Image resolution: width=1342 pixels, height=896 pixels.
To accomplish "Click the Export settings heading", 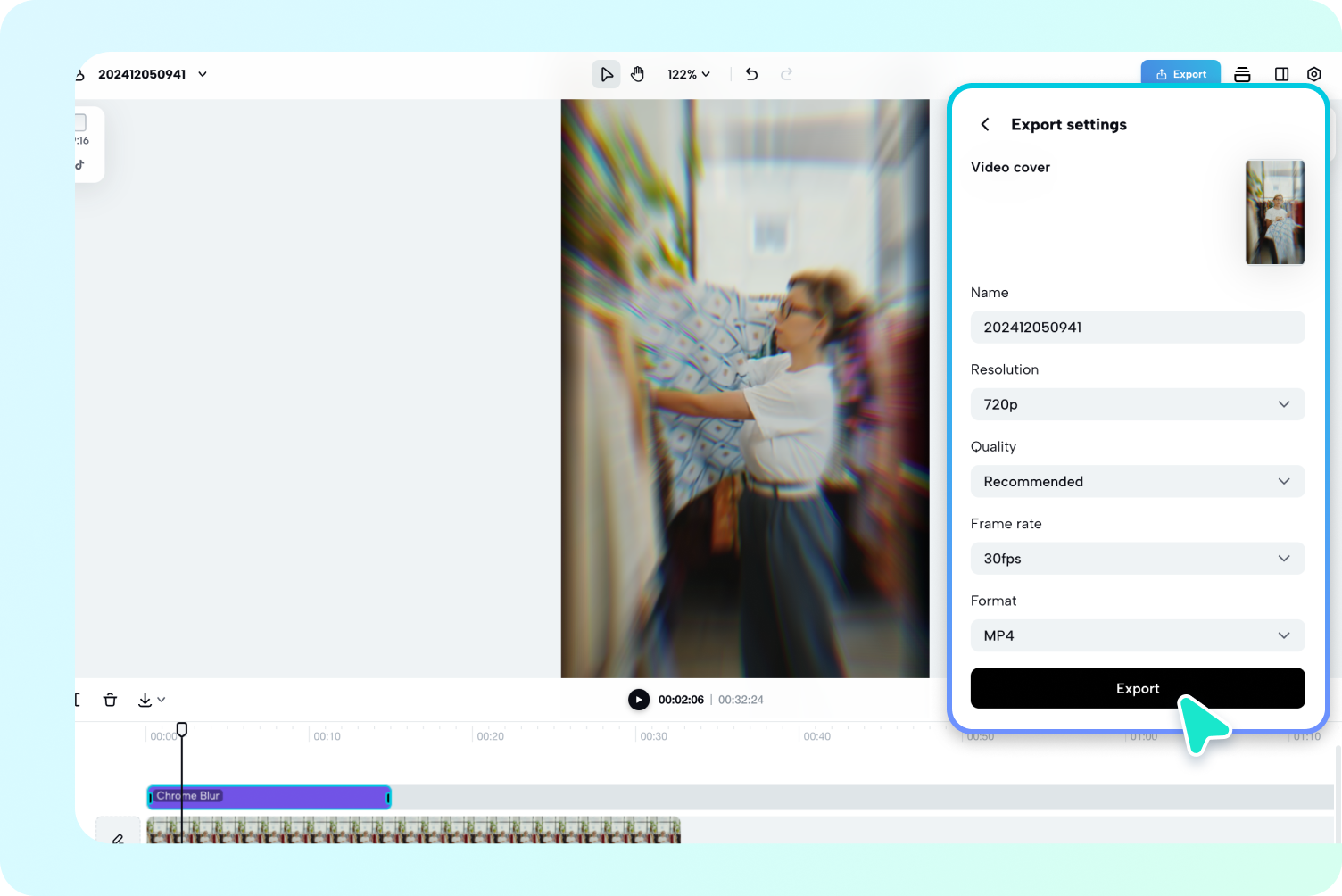I will pos(1069,125).
